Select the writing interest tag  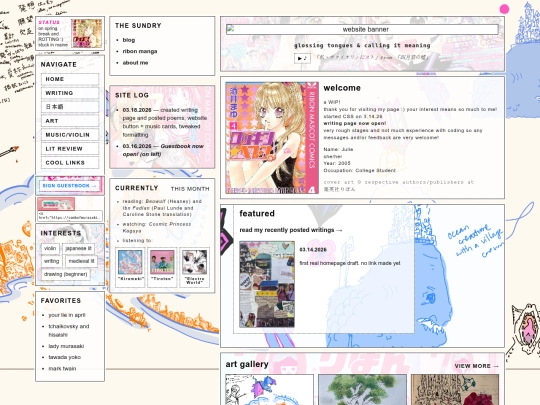click(52, 261)
